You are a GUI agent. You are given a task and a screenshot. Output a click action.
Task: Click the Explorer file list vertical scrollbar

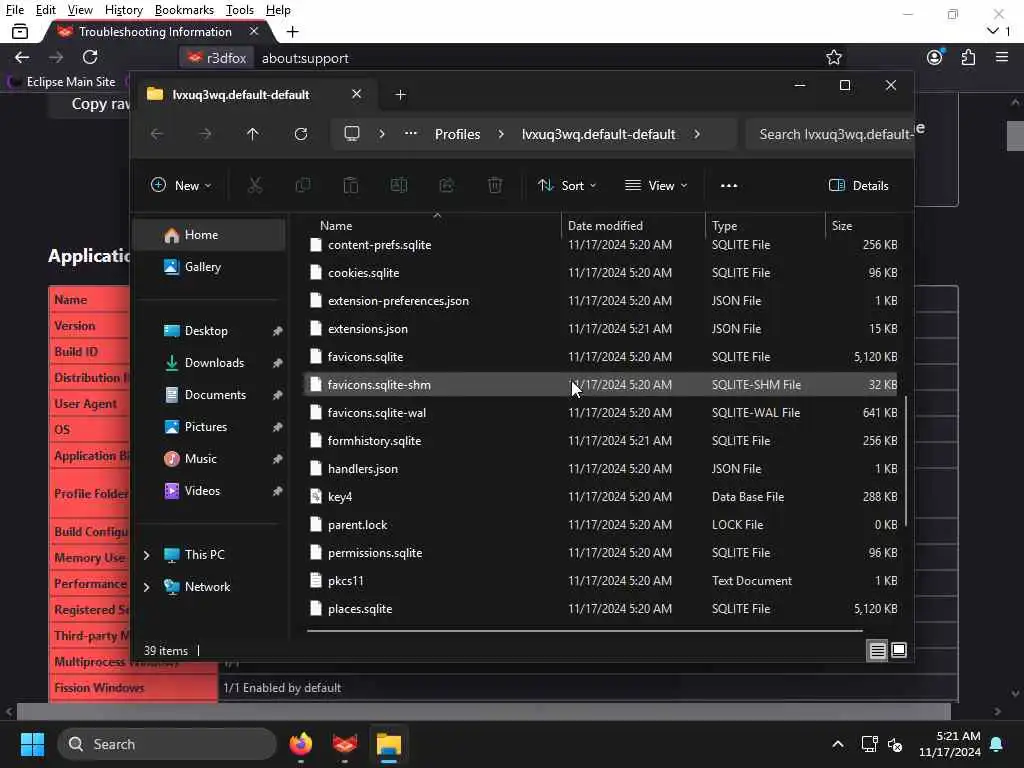point(906,460)
